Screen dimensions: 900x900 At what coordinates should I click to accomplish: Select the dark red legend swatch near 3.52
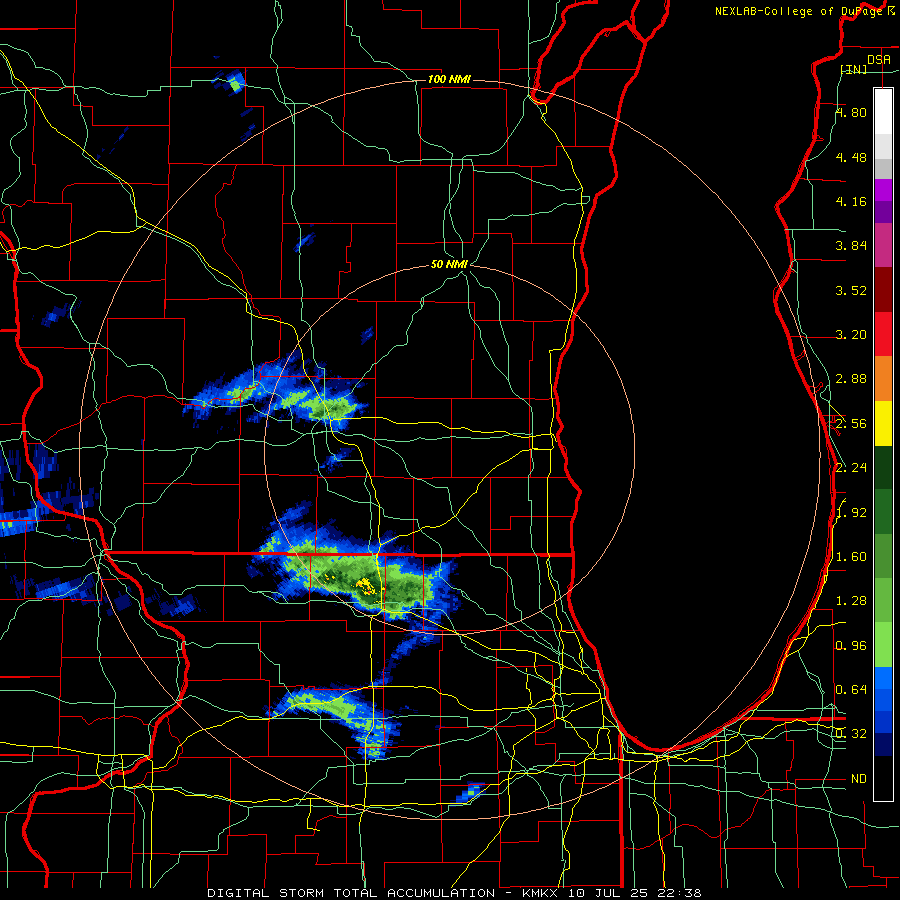883,290
